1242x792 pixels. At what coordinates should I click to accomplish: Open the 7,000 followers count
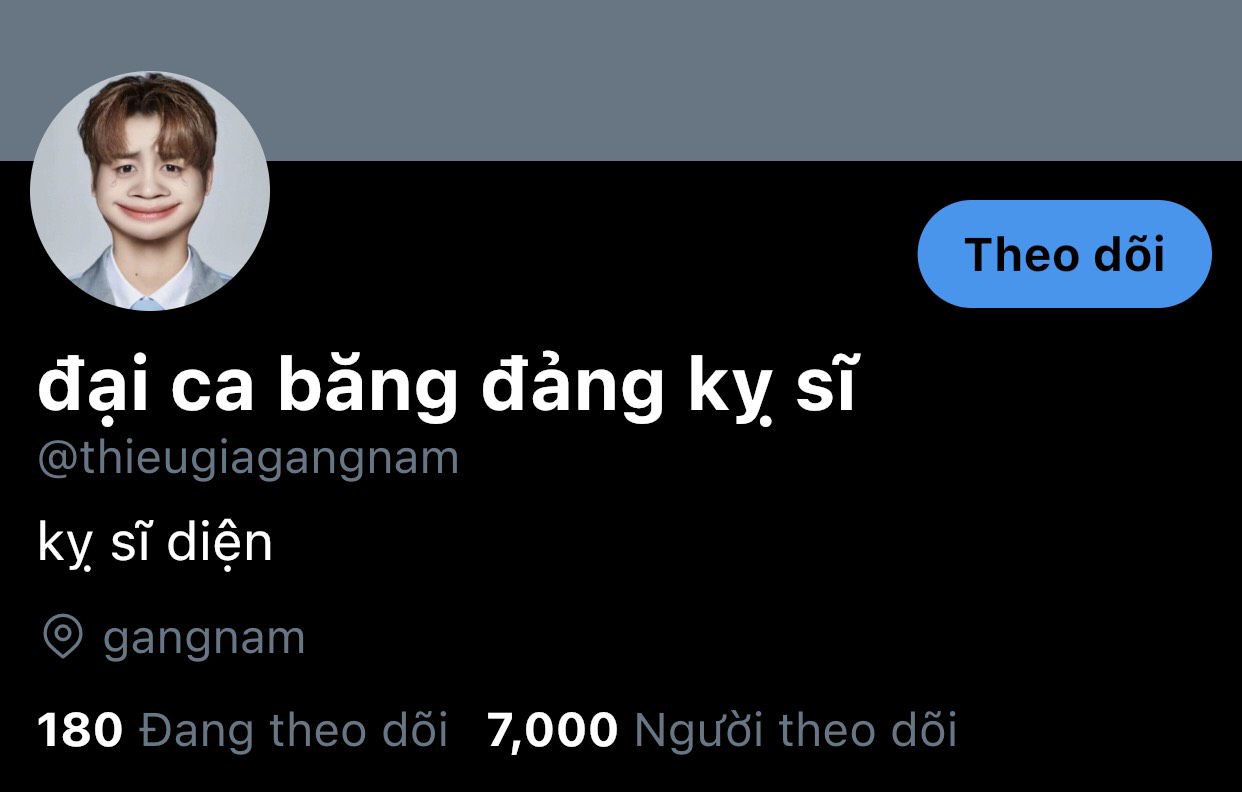(552, 731)
